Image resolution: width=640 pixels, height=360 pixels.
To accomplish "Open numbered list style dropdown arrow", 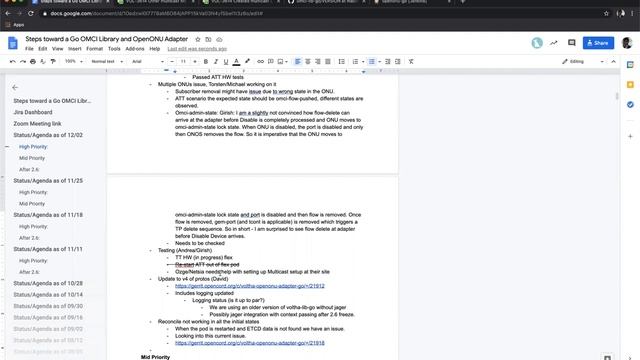I will (363, 62).
